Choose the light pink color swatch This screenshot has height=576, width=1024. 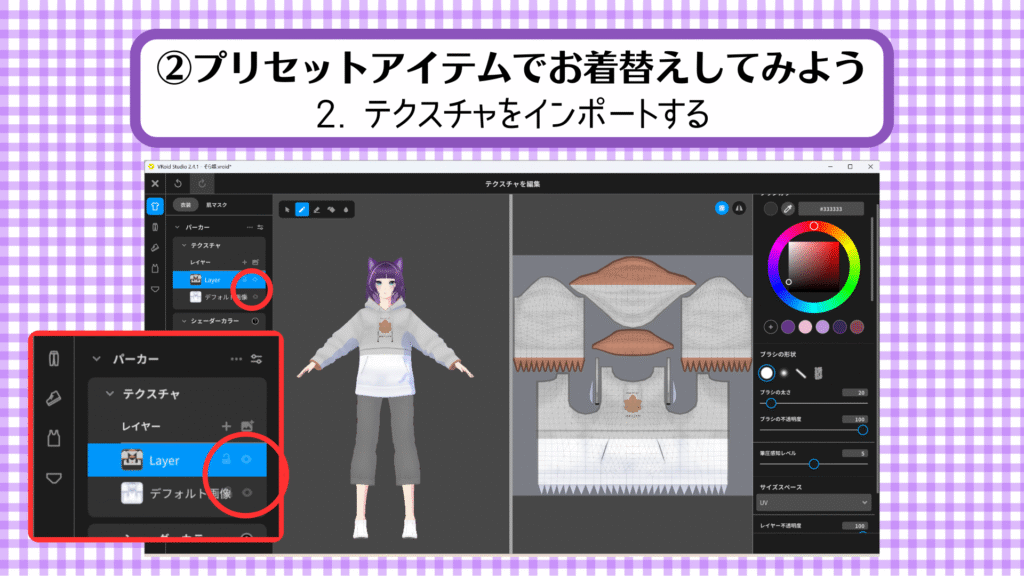point(804,326)
